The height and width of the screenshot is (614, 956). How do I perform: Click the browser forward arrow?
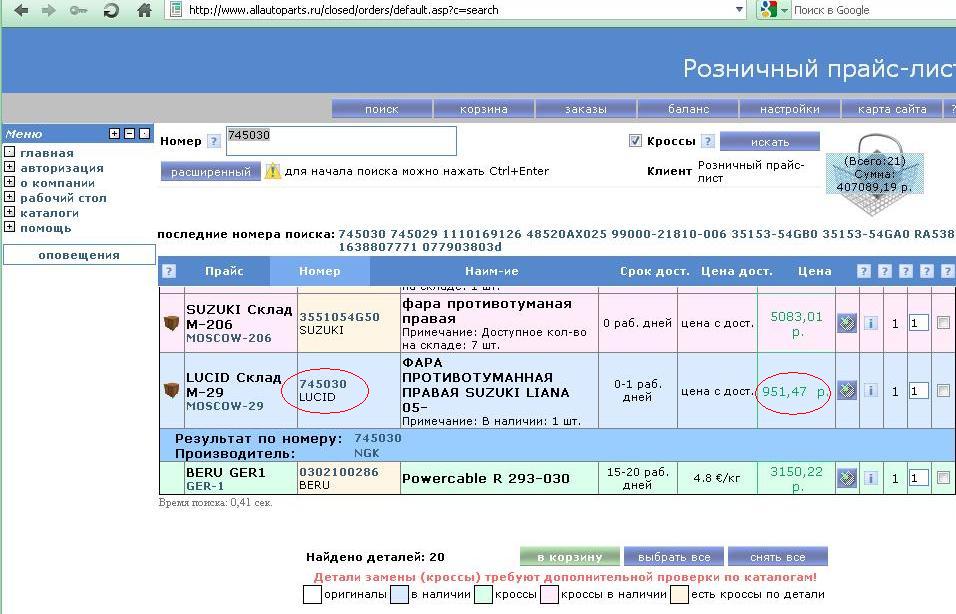pyautogui.click(x=49, y=10)
